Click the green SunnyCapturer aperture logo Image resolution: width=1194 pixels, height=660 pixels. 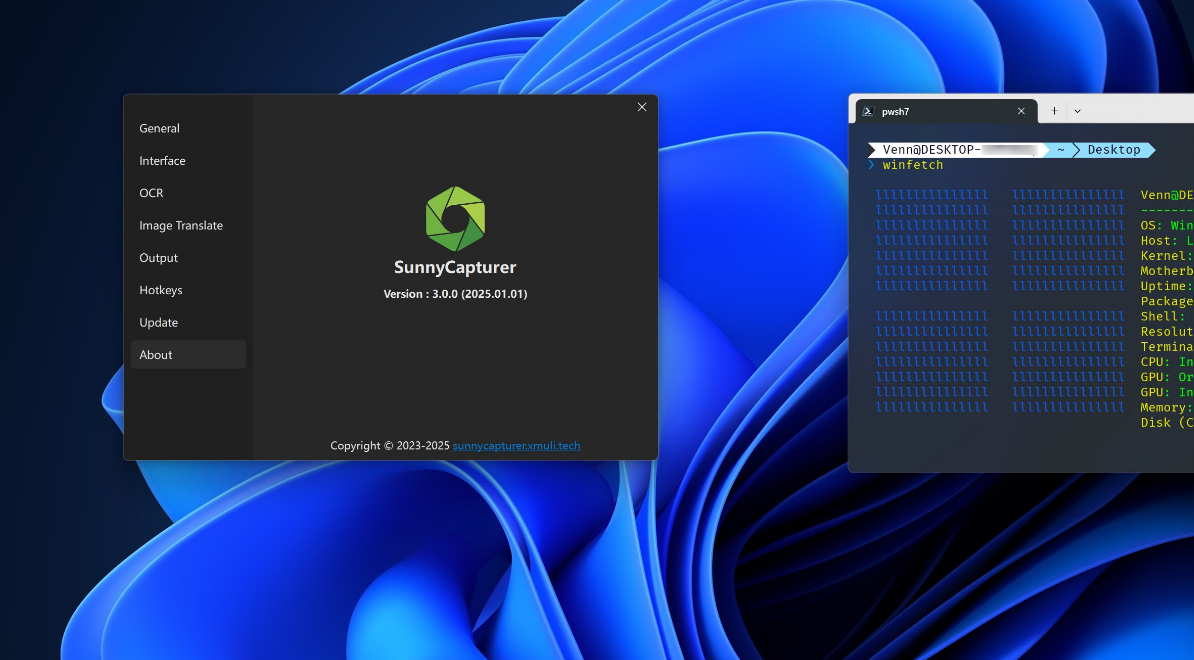[x=455, y=218]
